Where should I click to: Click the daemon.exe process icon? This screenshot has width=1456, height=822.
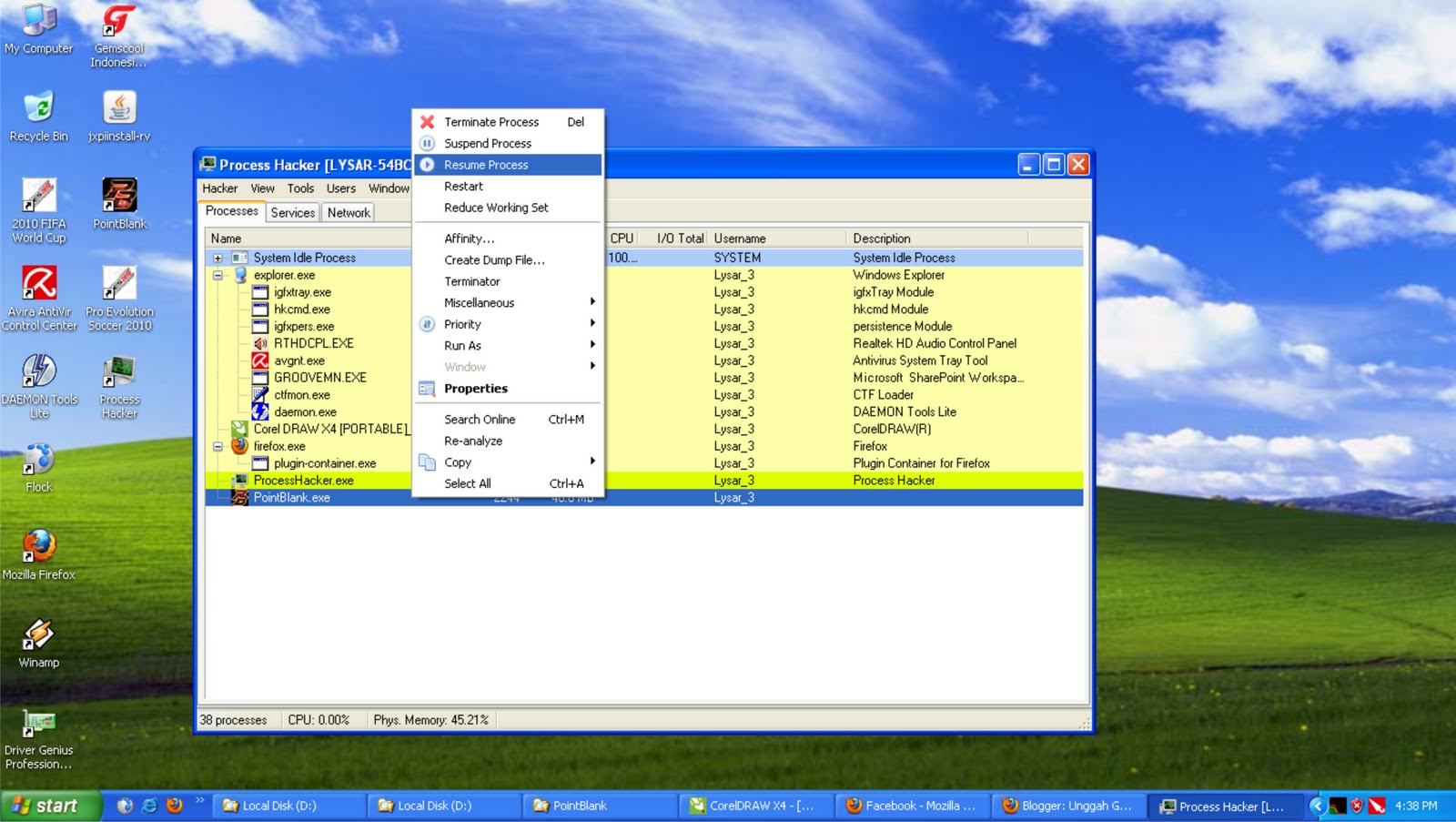[260, 411]
